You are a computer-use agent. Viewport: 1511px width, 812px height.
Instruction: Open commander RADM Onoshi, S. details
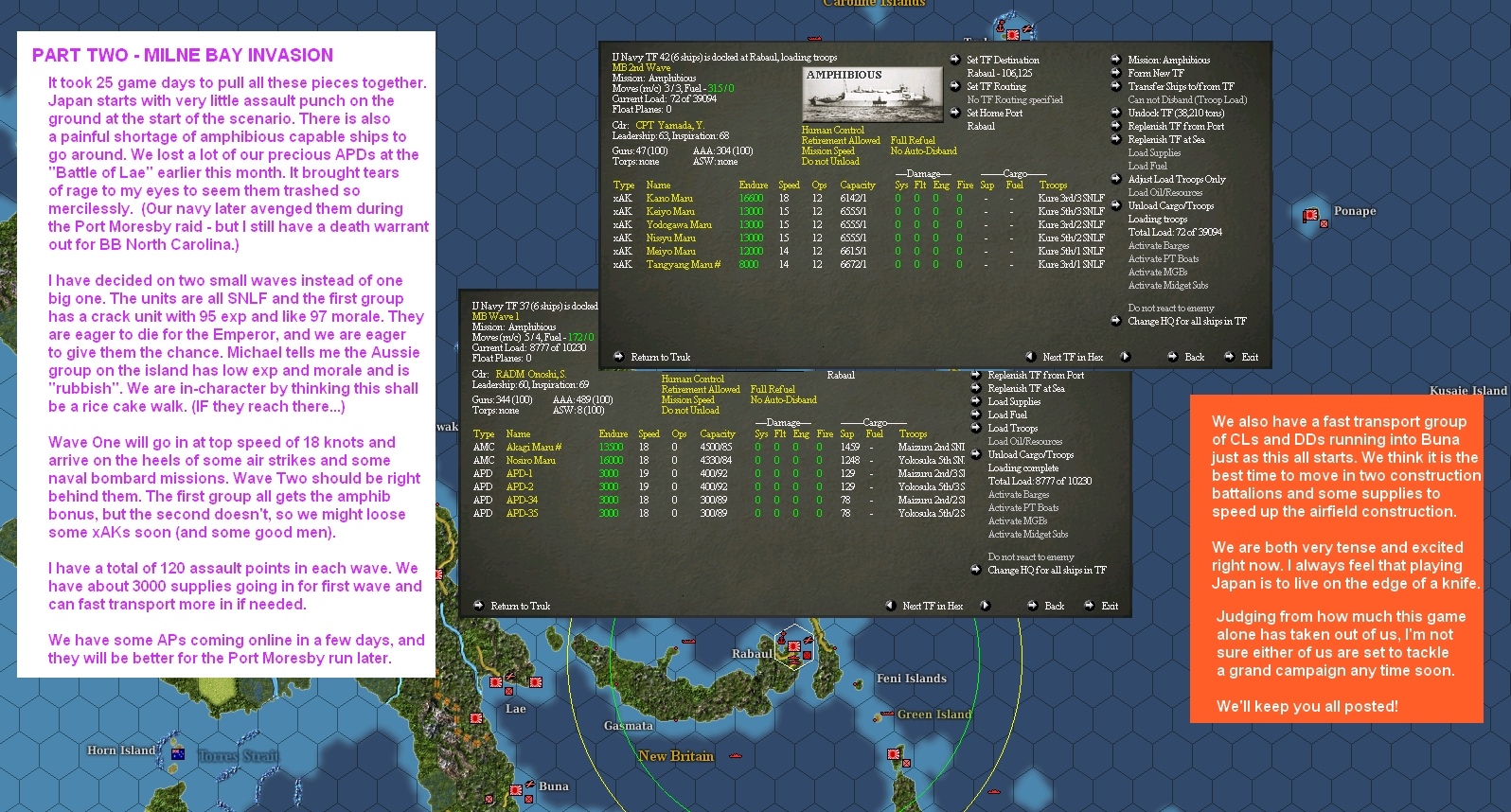[530, 375]
